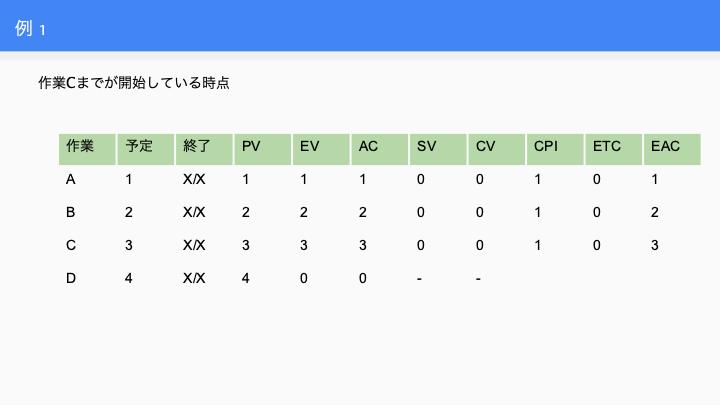Select the subtitle text 作業Cまでが開始している時点
Screen dimensions: 720x405
pos(134,83)
